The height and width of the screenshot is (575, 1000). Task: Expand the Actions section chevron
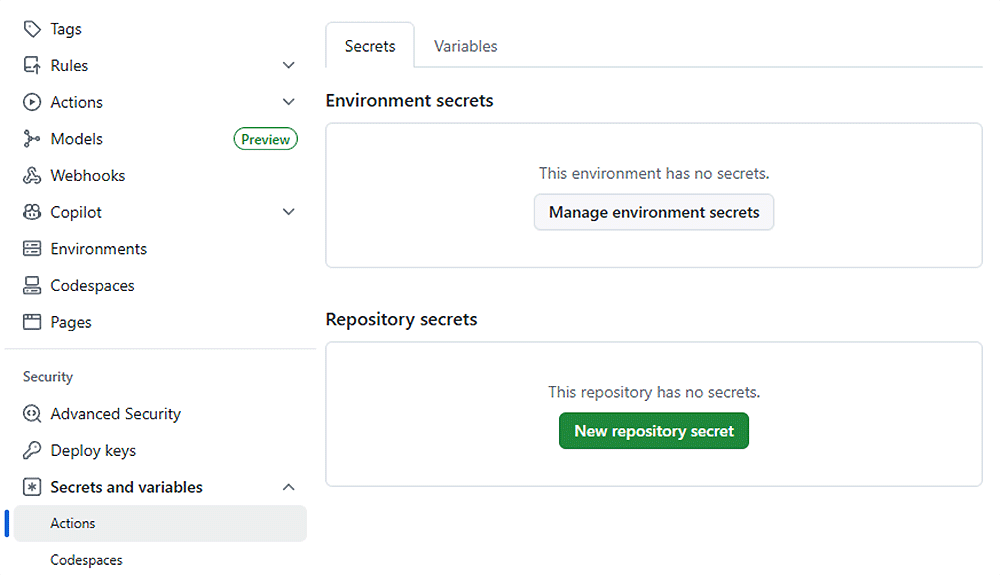click(289, 102)
